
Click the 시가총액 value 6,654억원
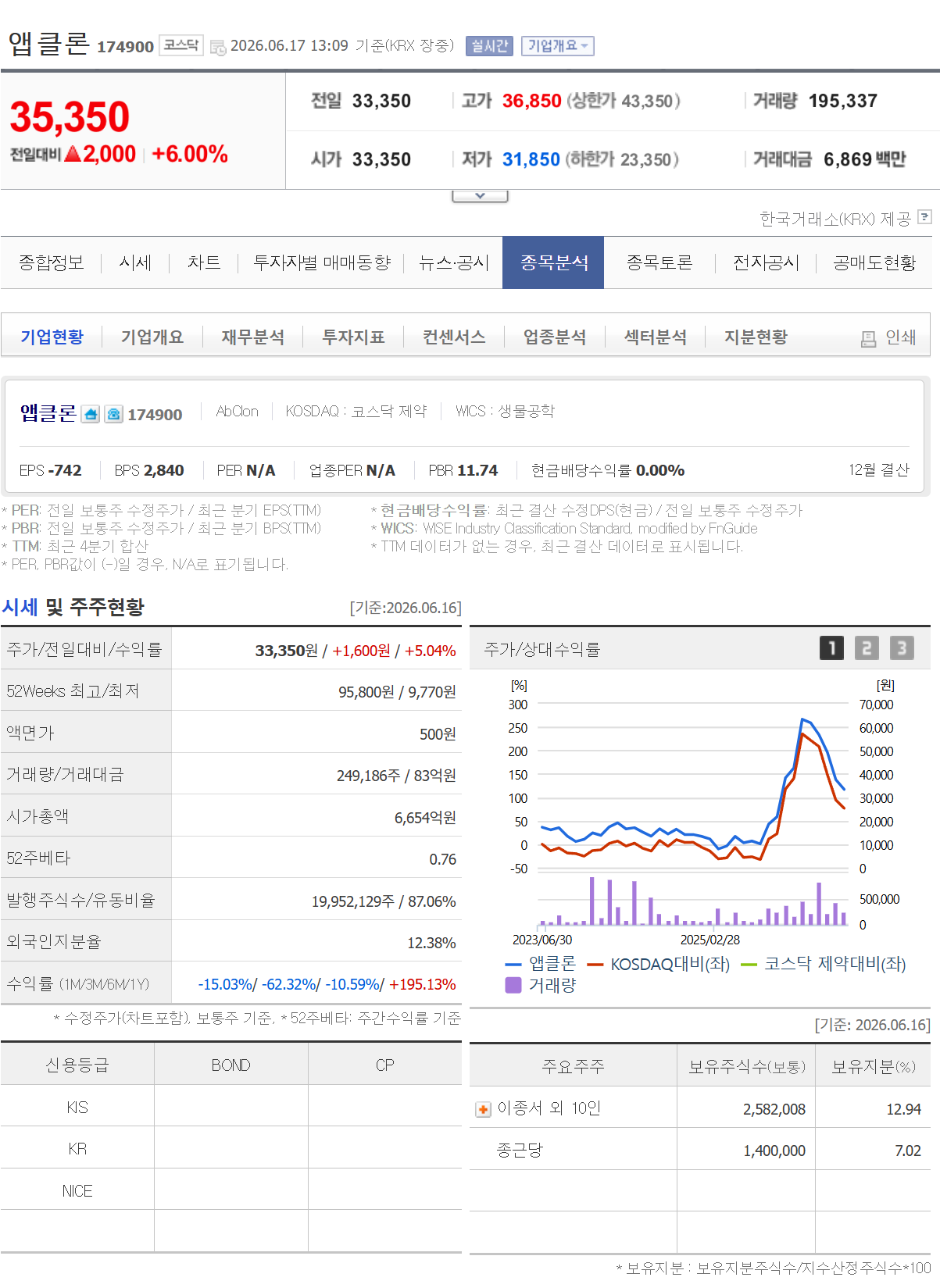425,817
